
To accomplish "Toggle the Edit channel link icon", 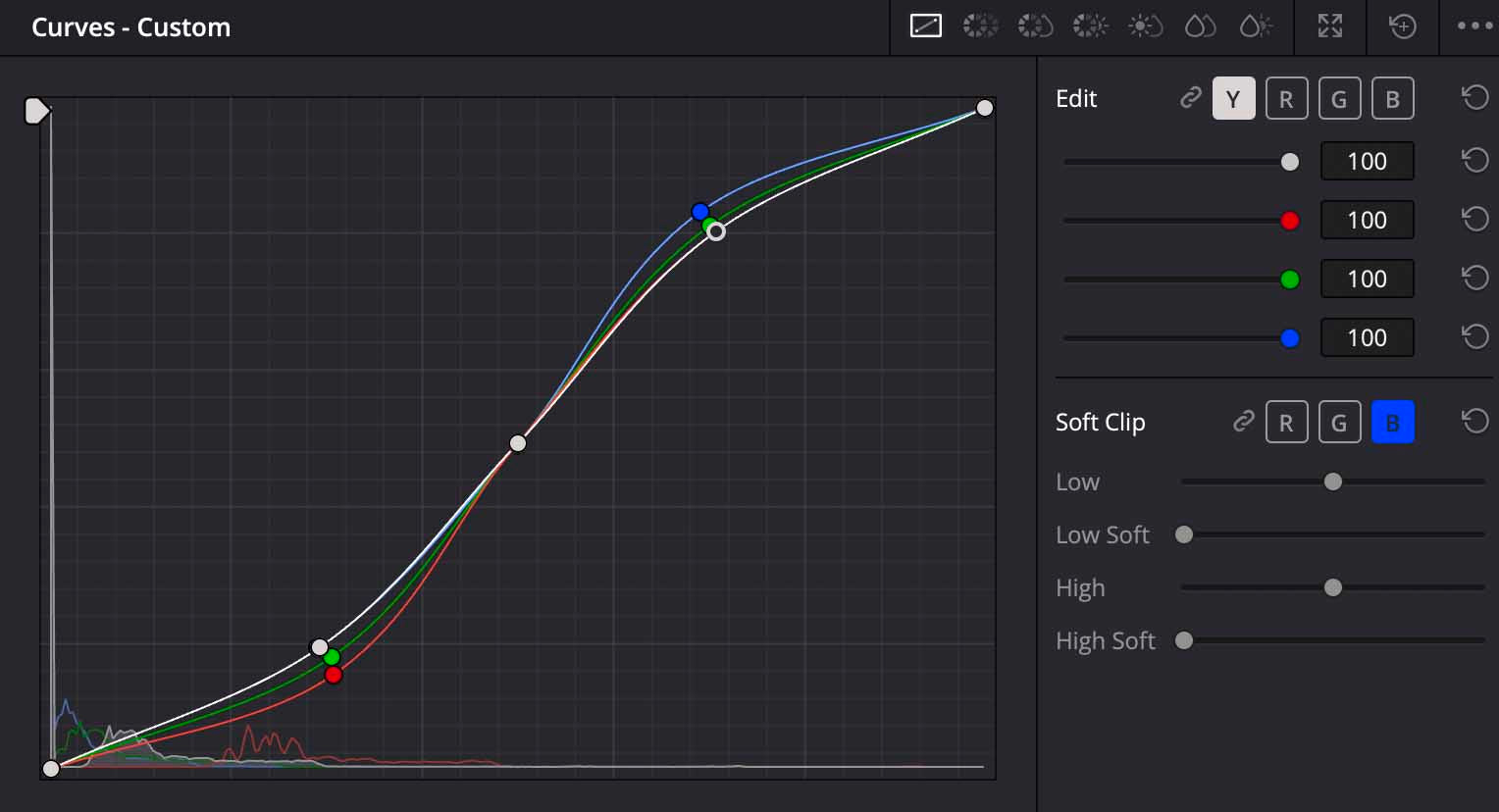I will [x=1190, y=98].
